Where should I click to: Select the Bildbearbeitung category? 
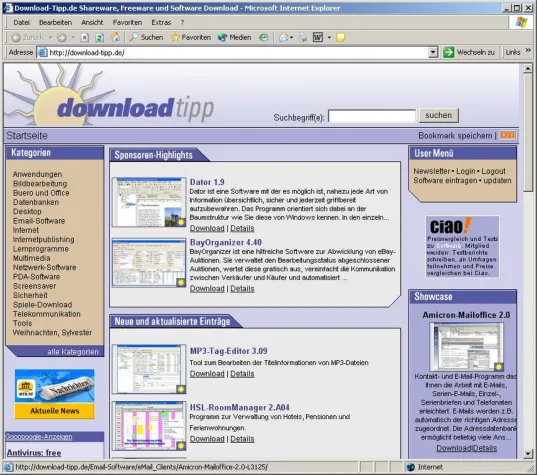tap(40, 184)
